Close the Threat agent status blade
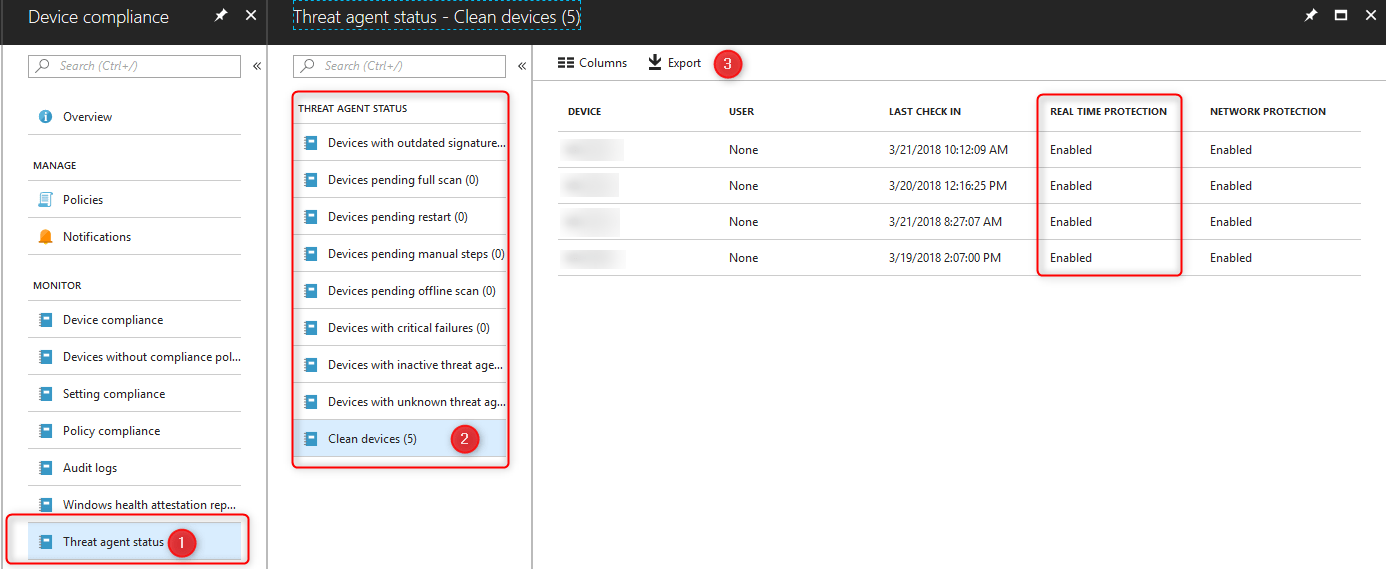The width and height of the screenshot is (1386, 569). pyautogui.click(x=1370, y=16)
